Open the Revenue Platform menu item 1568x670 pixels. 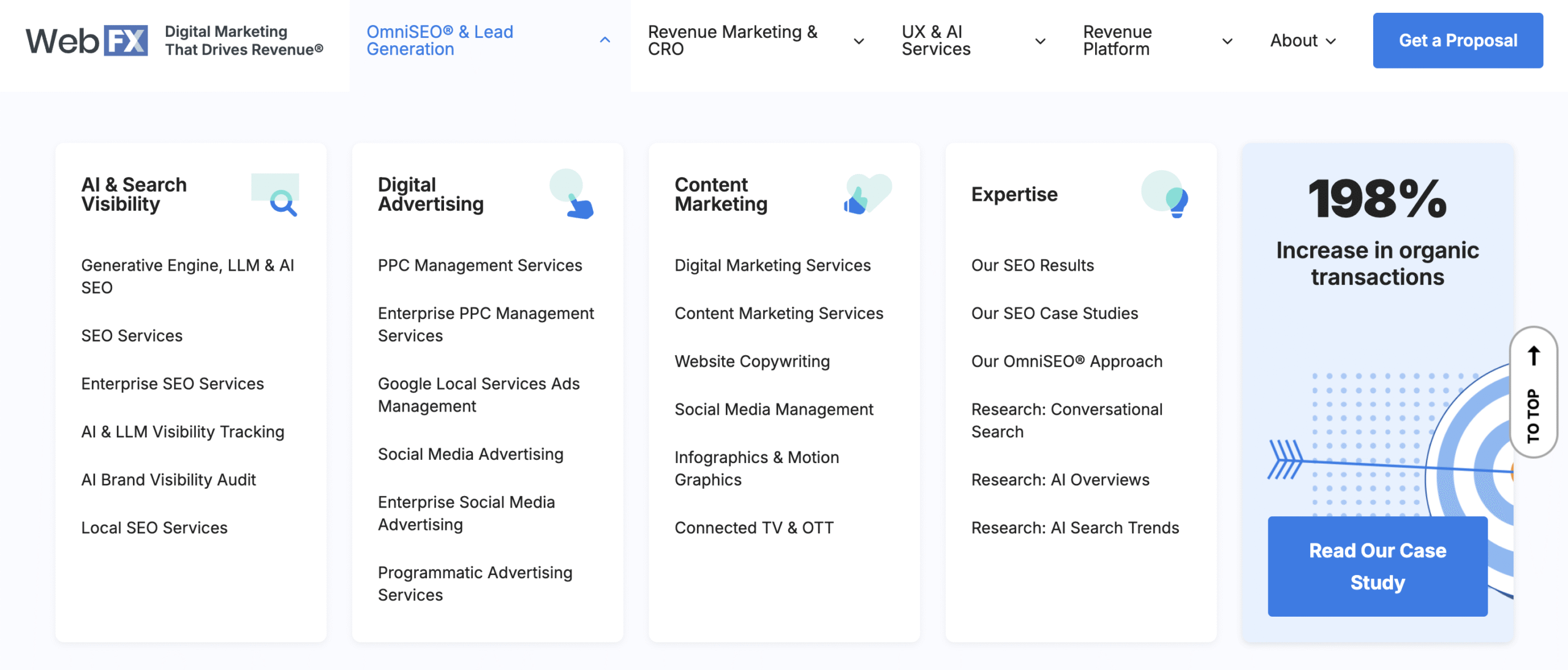1117,40
